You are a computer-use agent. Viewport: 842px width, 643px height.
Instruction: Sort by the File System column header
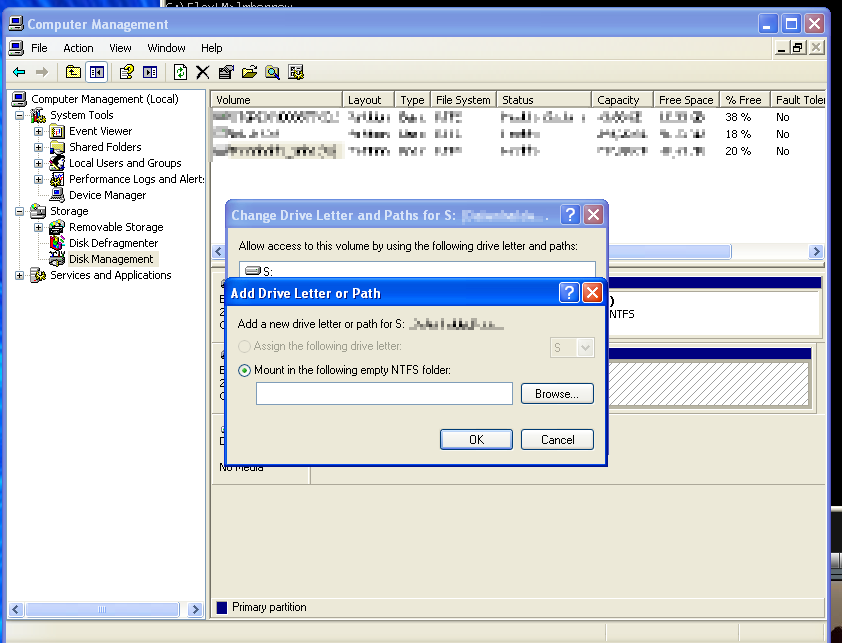(x=463, y=99)
